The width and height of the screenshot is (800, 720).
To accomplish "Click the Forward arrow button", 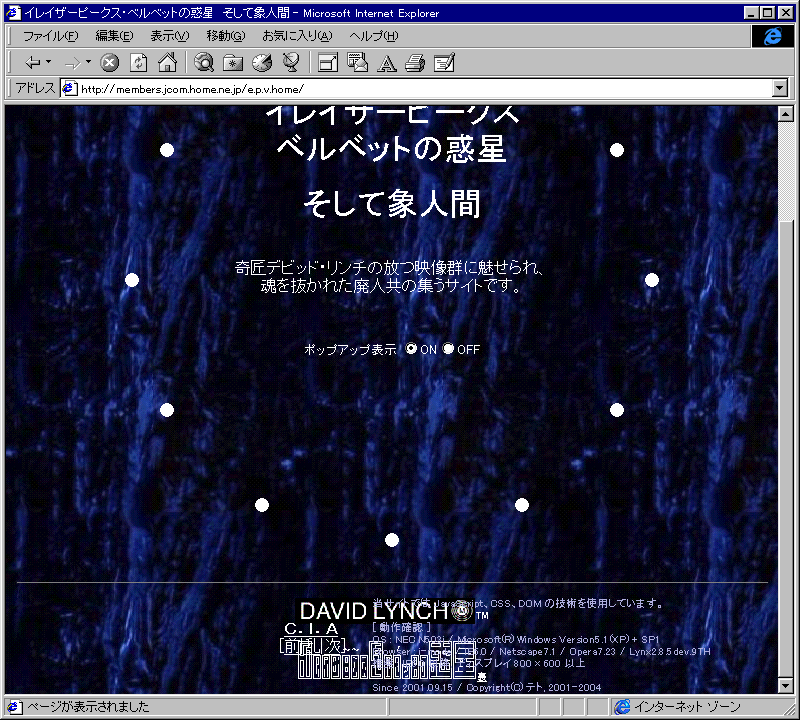I will 72,63.
